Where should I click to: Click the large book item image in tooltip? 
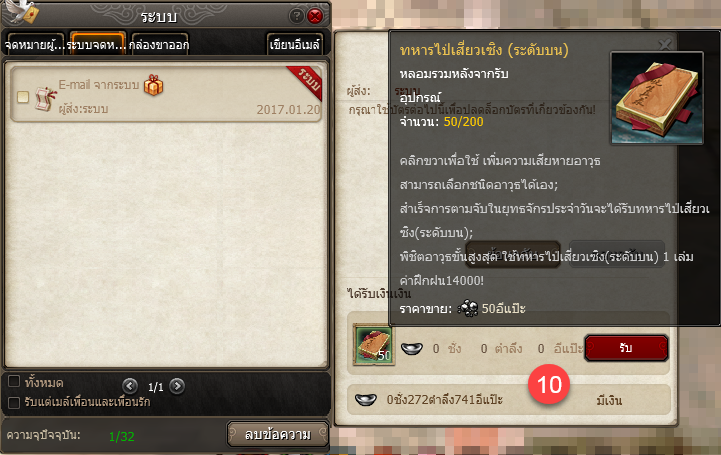(x=657, y=98)
